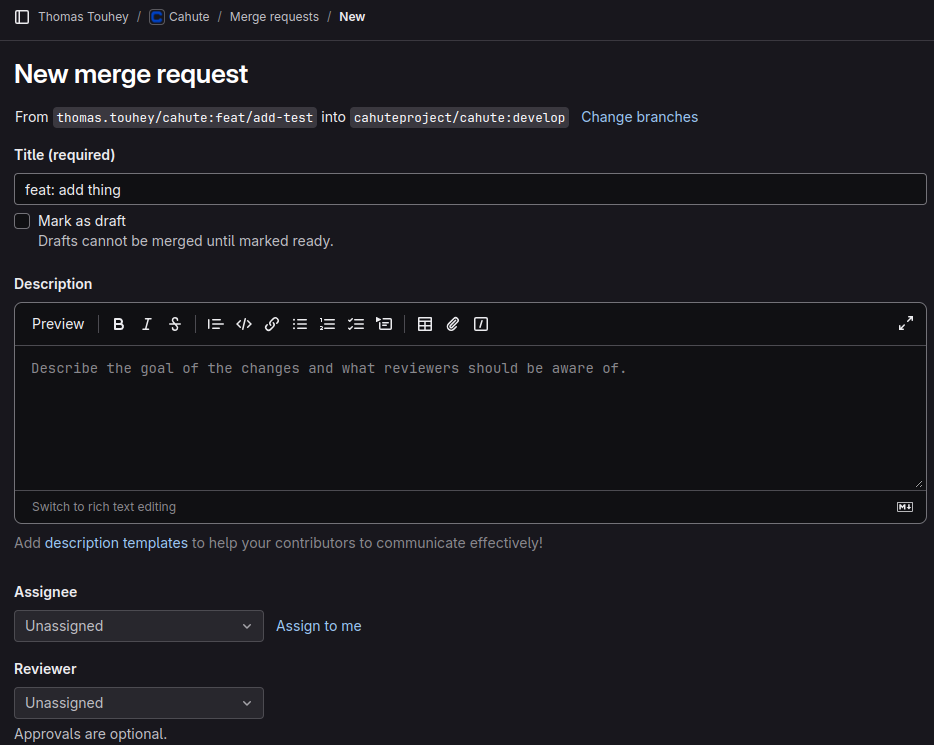Image resolution: width=934 pixels, height=745 pixels.
Task: Attach a file using the paperclip icon
Action: click(452, 324)
